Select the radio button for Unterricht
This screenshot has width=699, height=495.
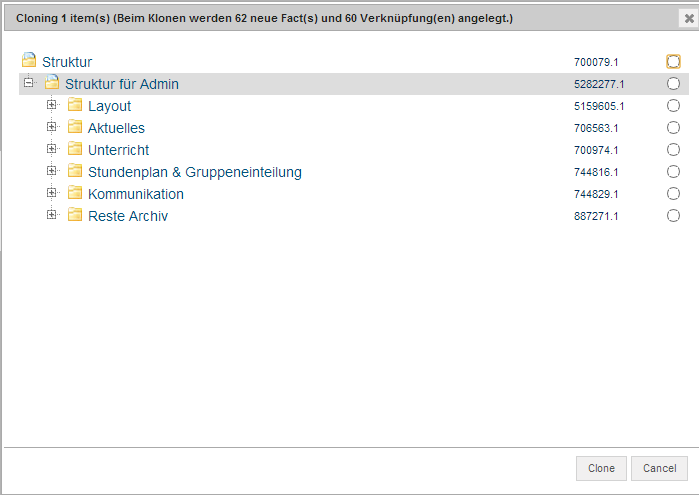[673, 150]
